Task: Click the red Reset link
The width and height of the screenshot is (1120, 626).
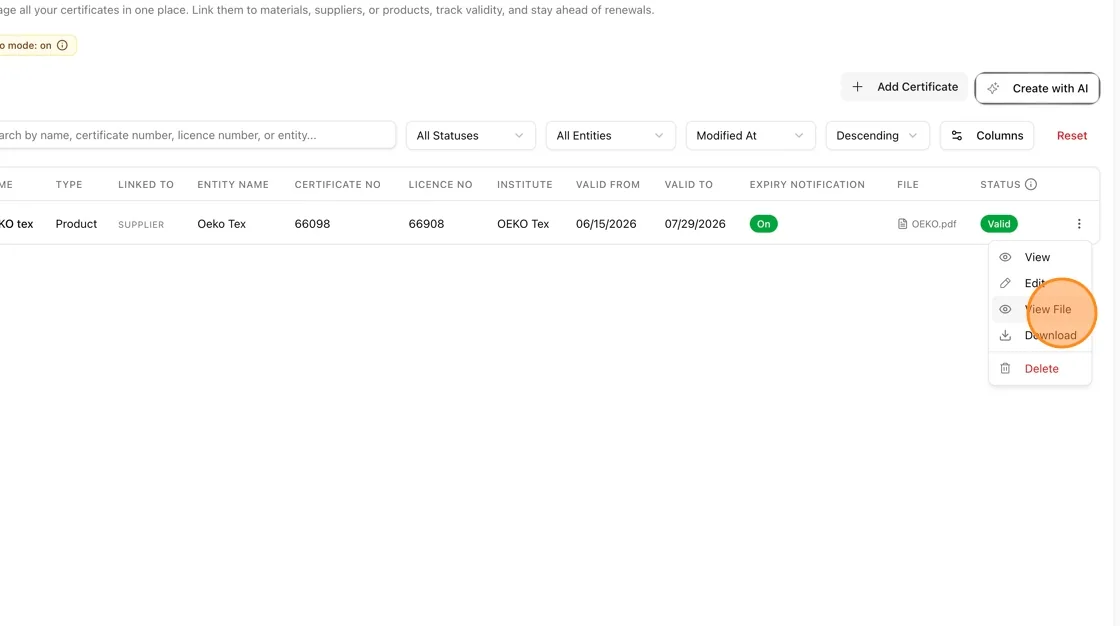Action: tap(1071, 136)
